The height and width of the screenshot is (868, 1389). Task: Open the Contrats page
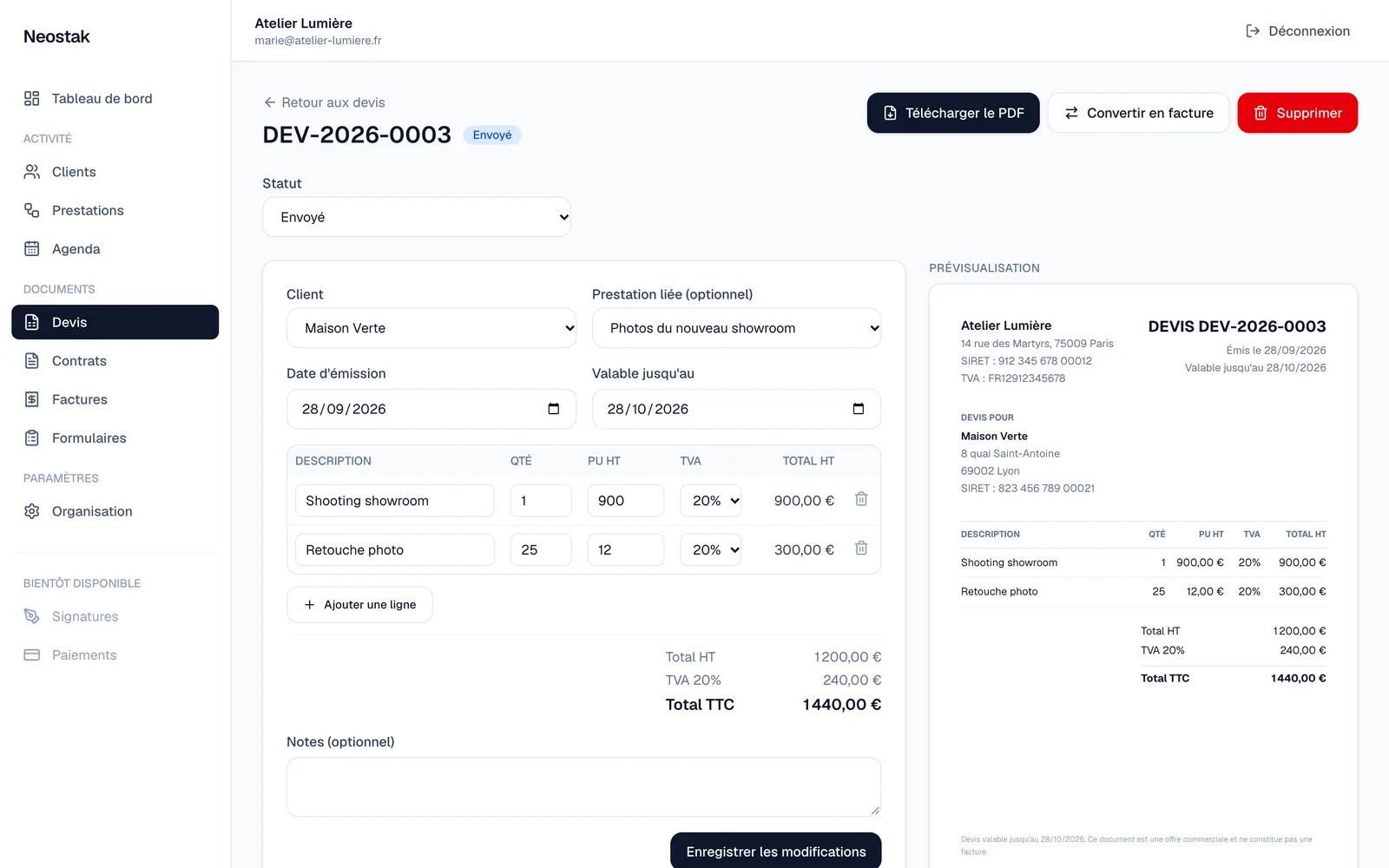[115, 361]
